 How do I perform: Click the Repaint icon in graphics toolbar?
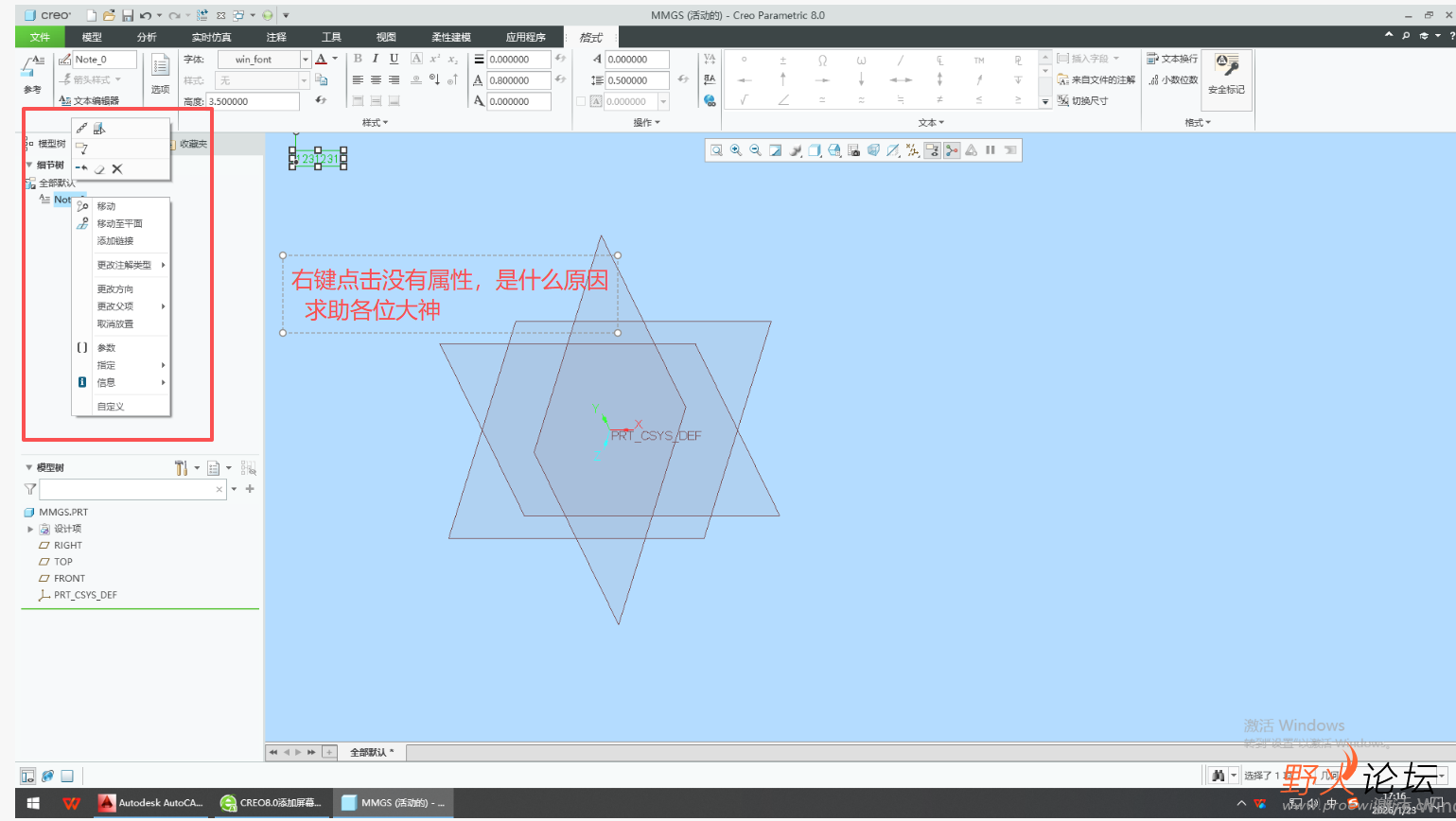(x=776, y=150)
